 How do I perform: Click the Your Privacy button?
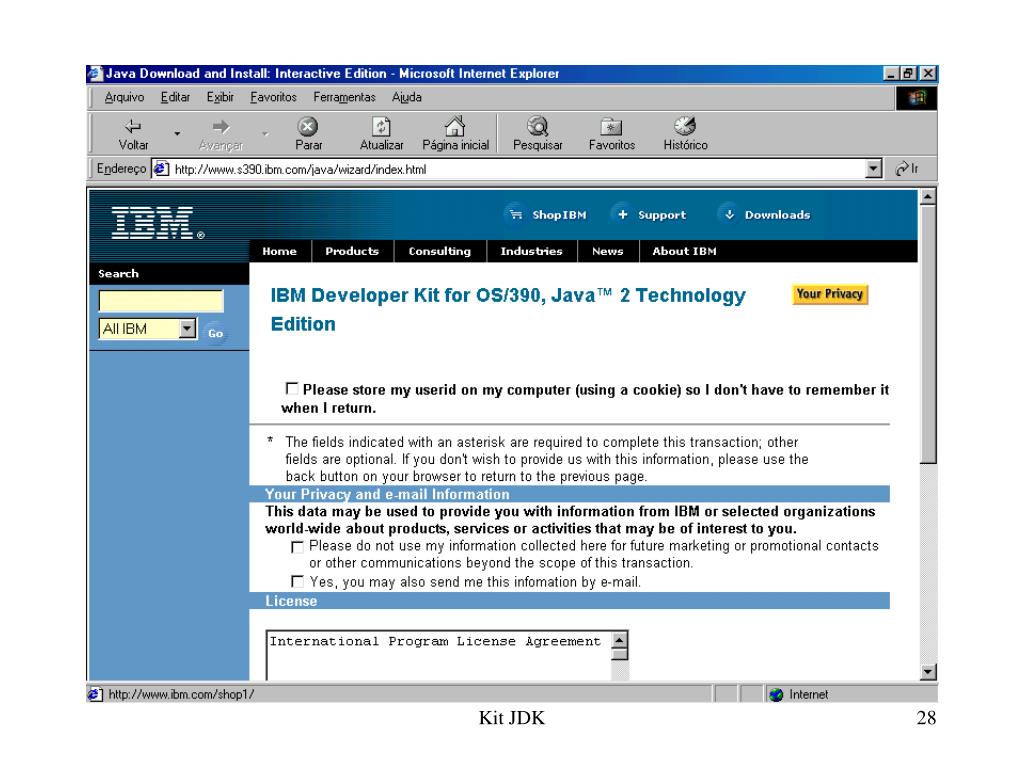[x=830, y=295]
